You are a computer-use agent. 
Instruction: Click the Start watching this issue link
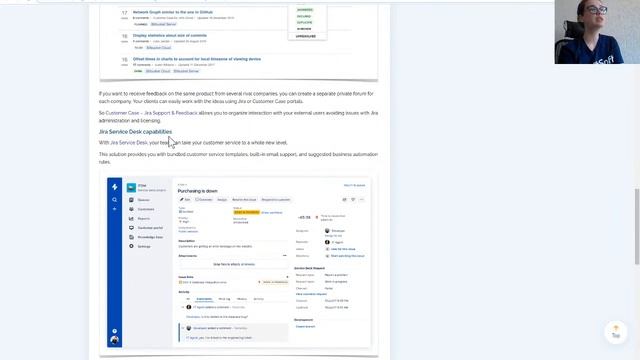[x=347, y=256]
